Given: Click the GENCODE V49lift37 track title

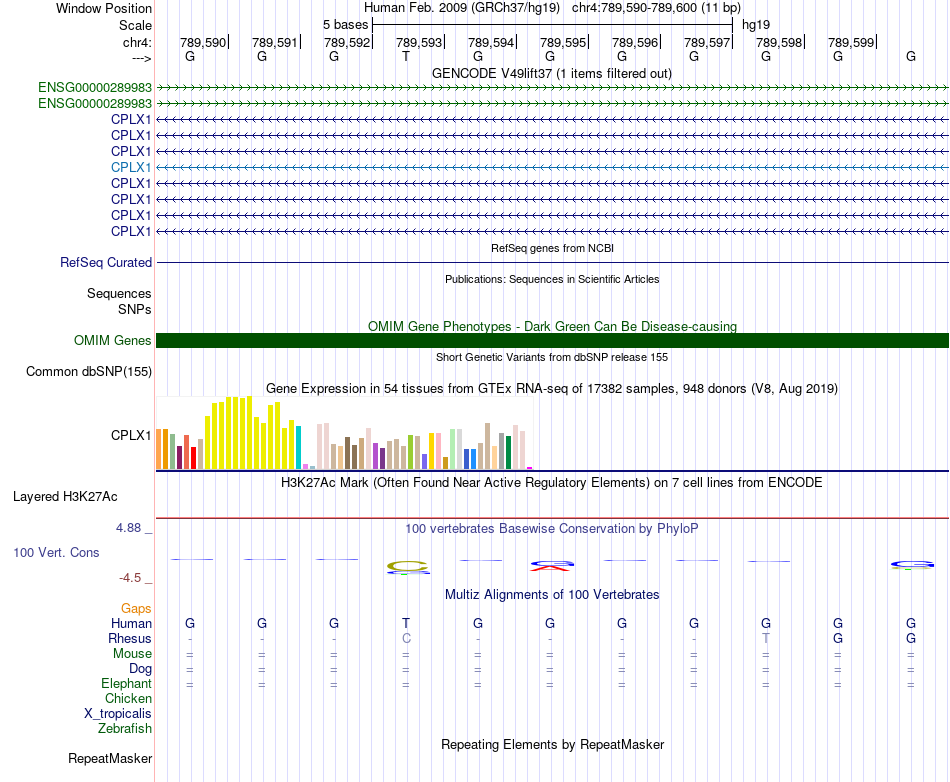Looking at the screenshot, I should pos(552,73).
